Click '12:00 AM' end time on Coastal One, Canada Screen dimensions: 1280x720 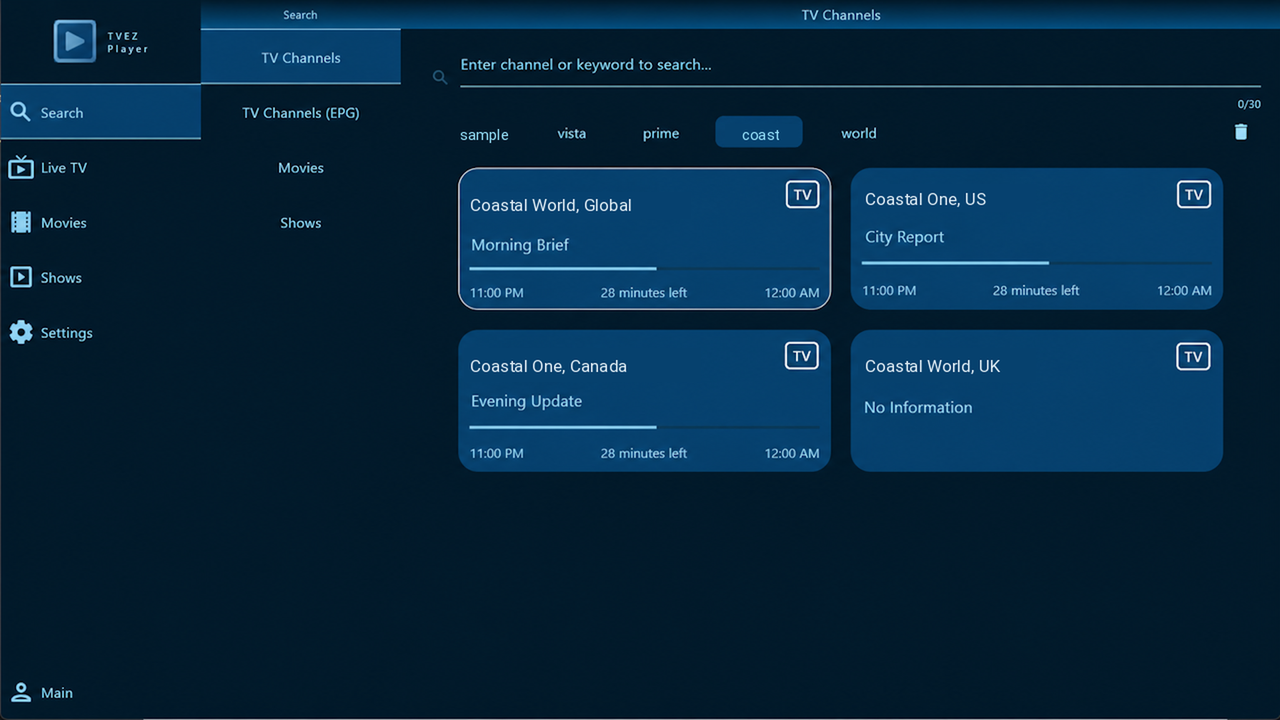tap(792, 454)
